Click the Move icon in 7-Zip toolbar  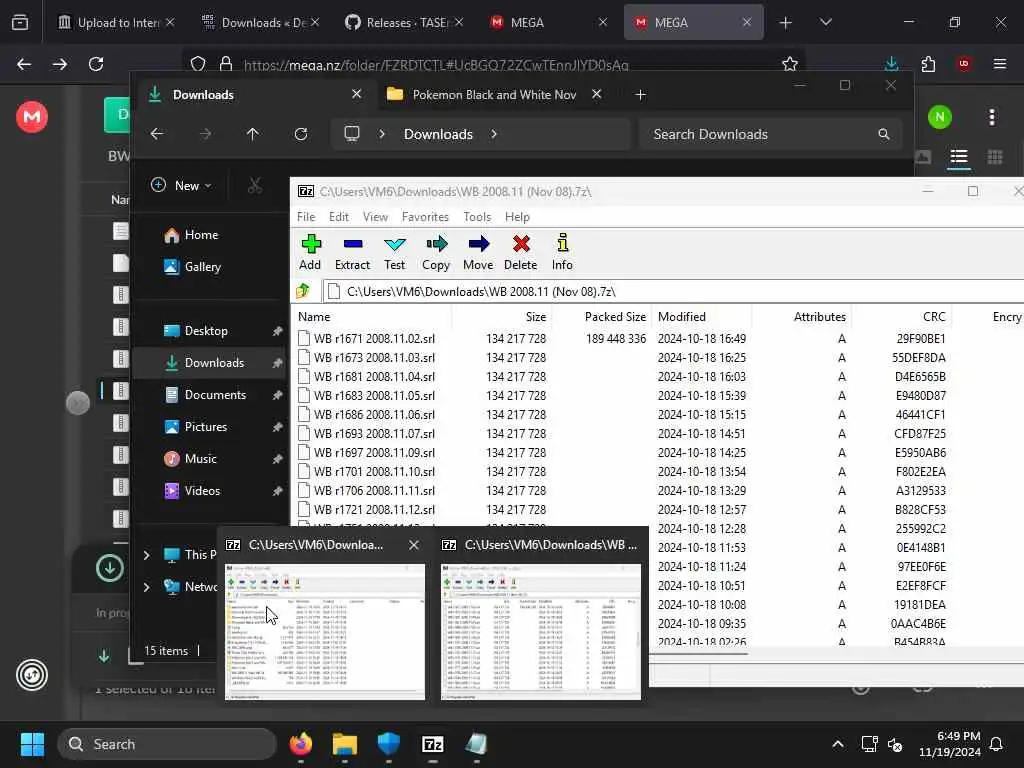coord(478,252)
